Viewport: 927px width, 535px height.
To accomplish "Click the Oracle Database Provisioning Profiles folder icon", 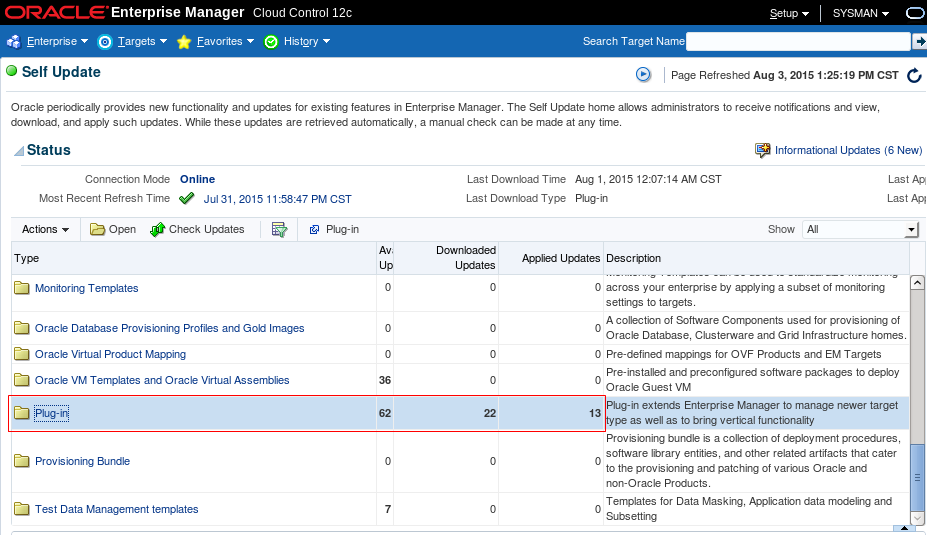I will click(22, 328).
